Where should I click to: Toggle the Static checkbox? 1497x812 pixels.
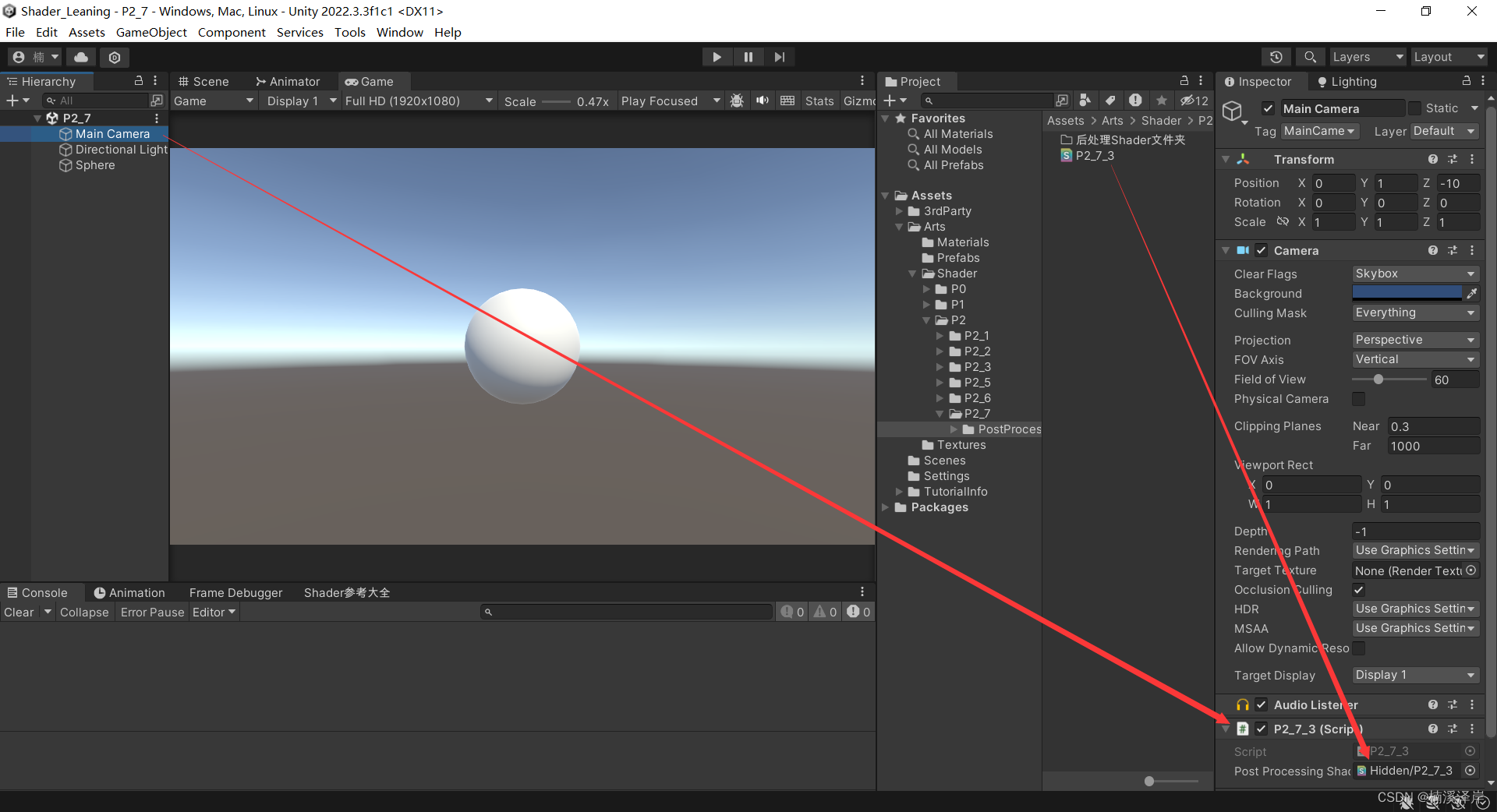point(1414,108)
